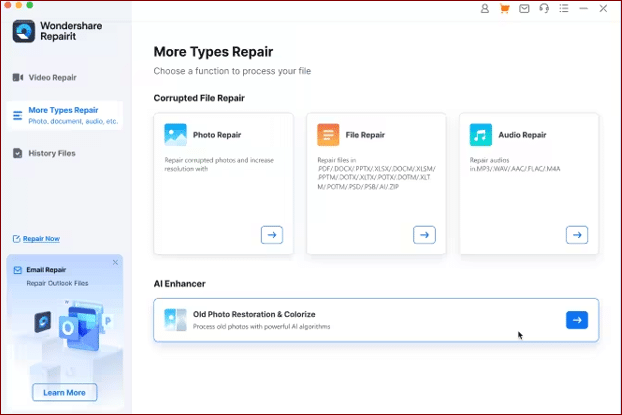
Task: Click the Email Repair envelope icon
Action: pos(17,270)
